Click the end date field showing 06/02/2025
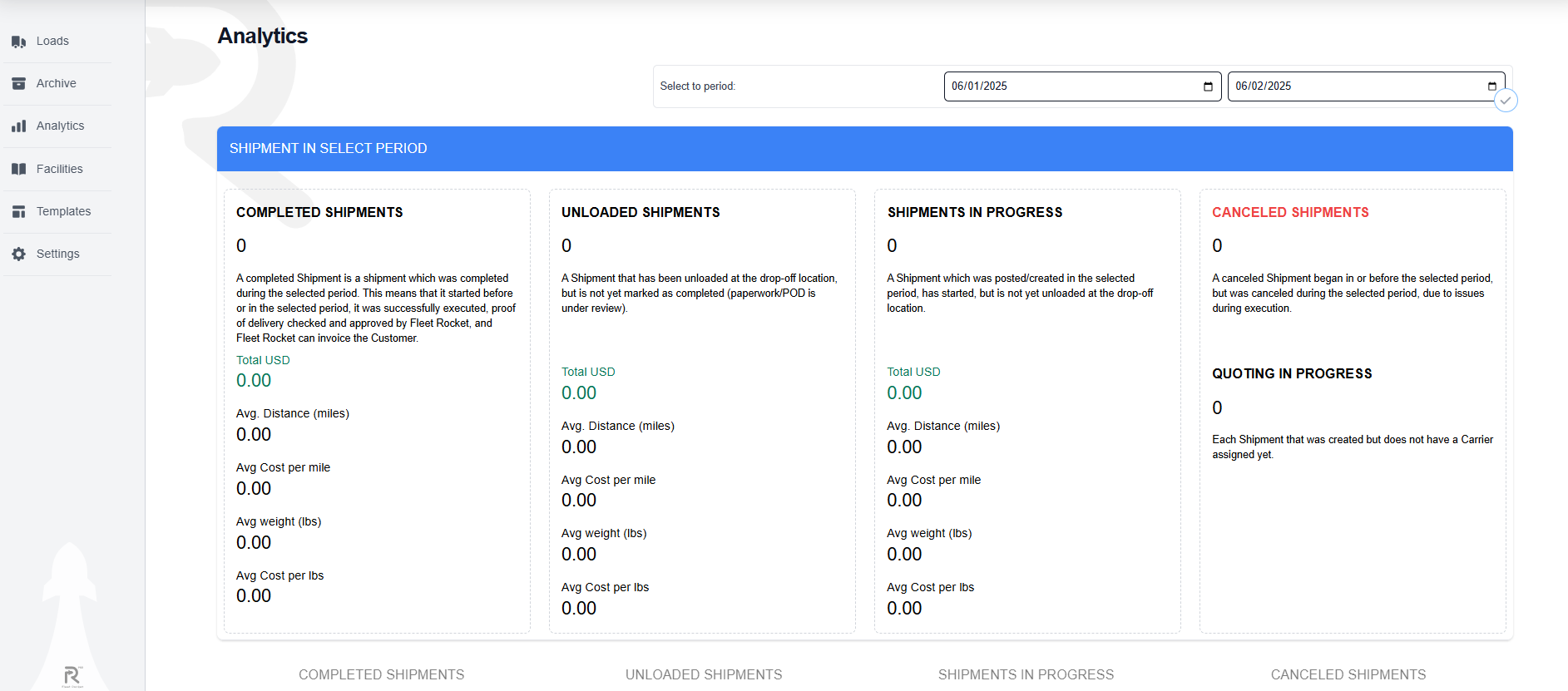This screenshot has height=691, width=1568. pyautogui.click(x=1348, y=86)
